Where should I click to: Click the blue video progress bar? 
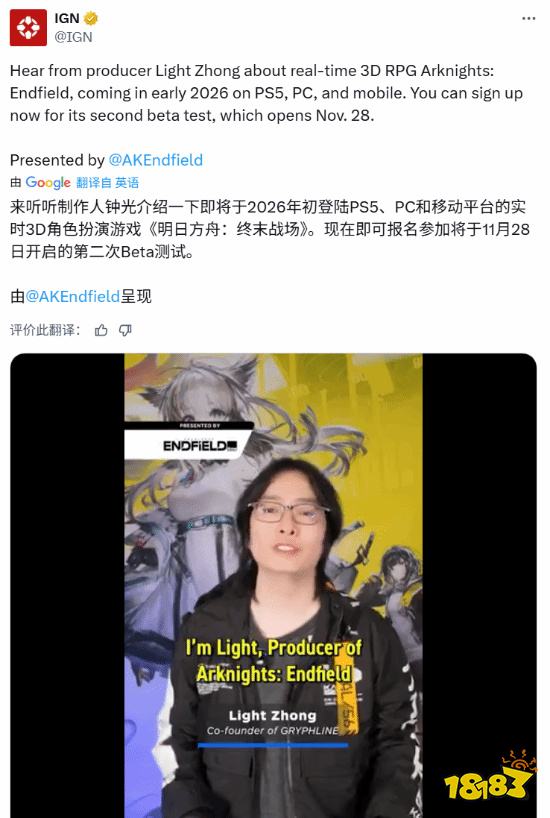pyautogui.click(x=273, y=745)
